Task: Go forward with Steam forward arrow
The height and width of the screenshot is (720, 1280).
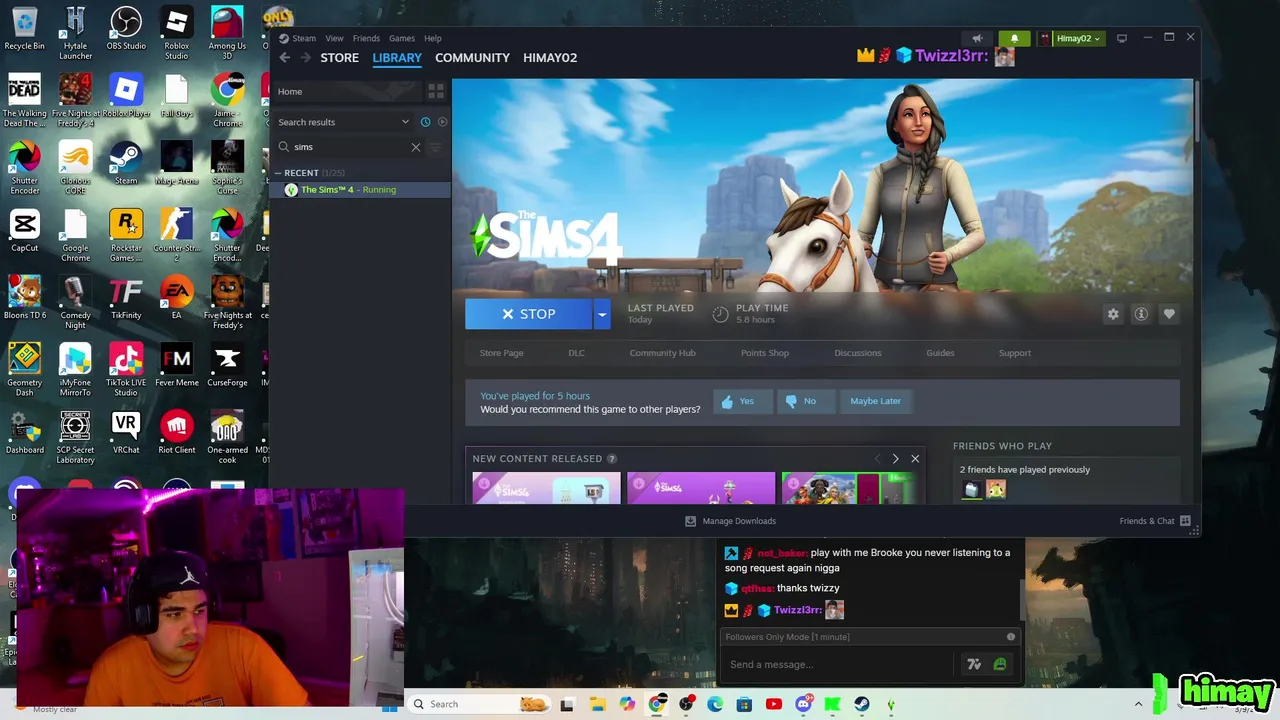Action: point(305,58)
